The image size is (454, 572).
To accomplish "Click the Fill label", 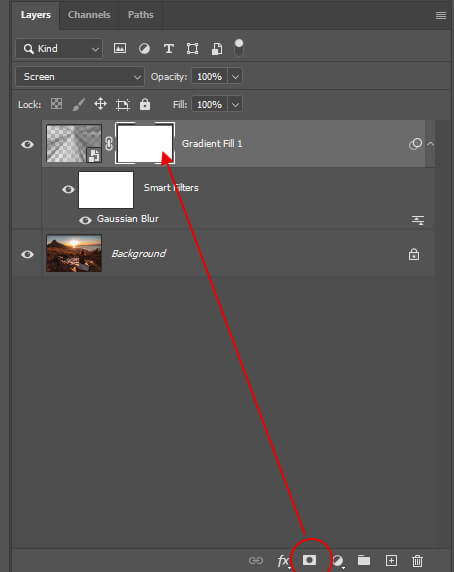I will point(180,105).
